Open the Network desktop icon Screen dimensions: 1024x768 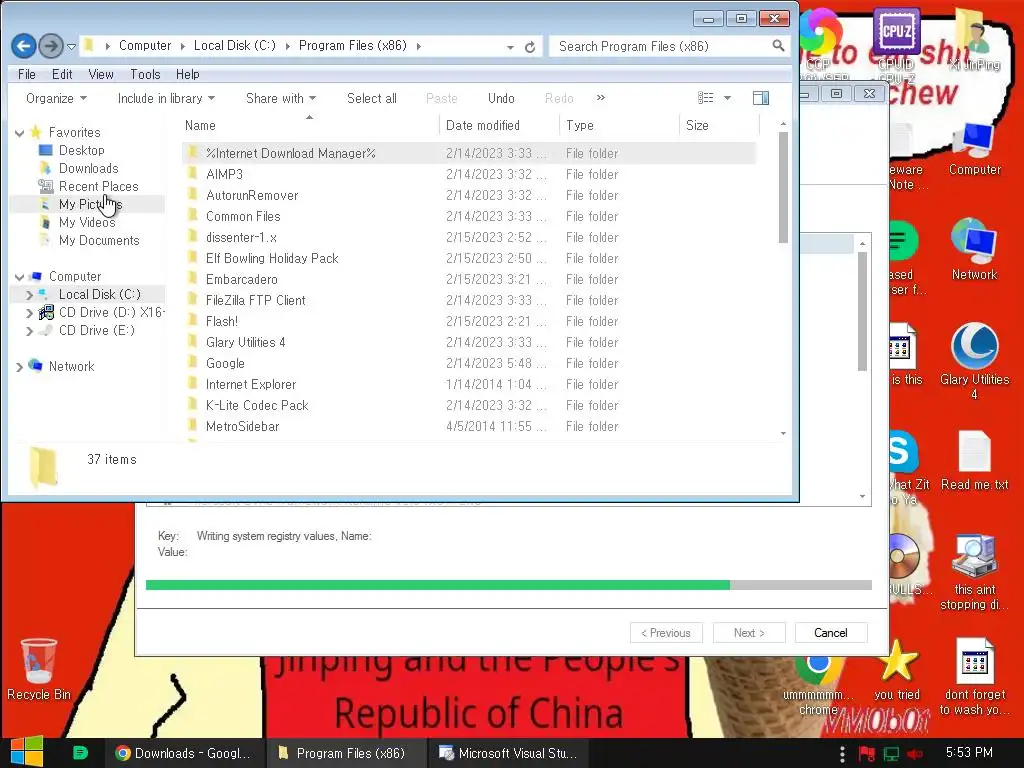974,250
